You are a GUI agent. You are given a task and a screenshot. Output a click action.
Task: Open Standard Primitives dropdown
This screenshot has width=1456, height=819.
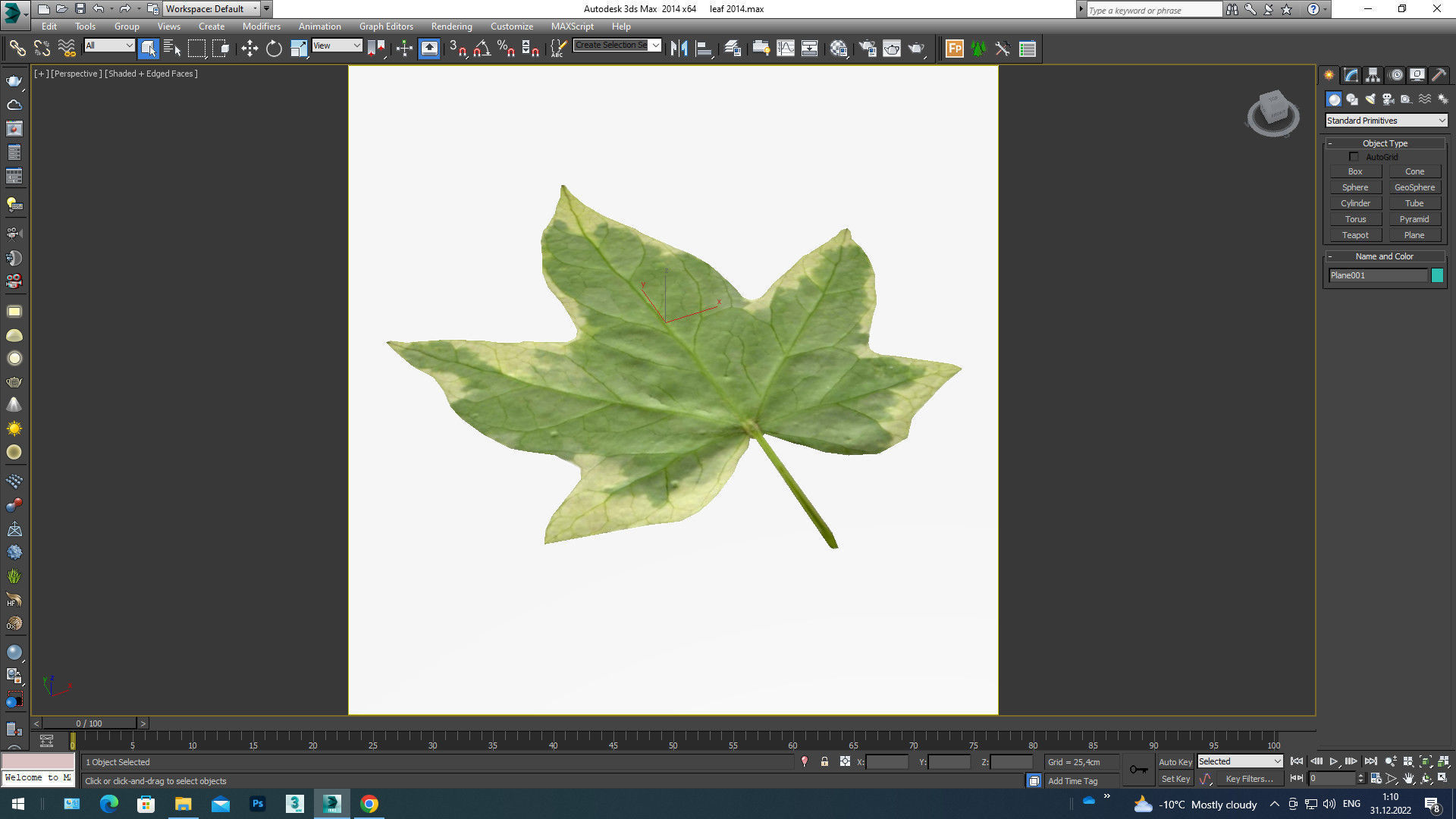1386,121
